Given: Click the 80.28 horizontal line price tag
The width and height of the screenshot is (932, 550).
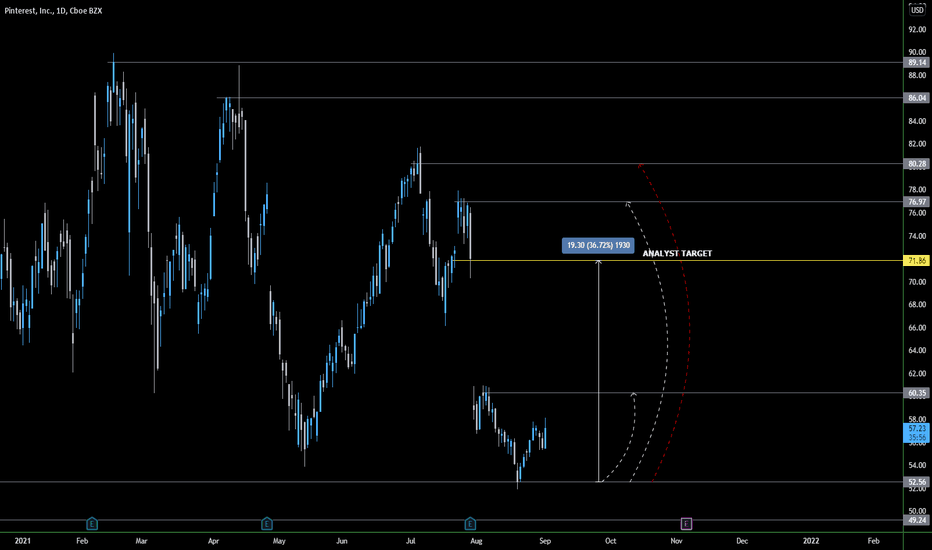Looking at the screenshot, I should tap(917, 164).
